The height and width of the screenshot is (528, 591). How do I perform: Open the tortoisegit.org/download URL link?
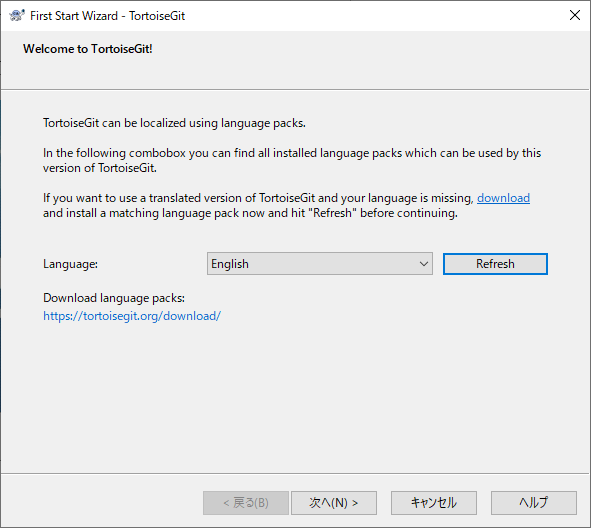click(x=132, y=316)
